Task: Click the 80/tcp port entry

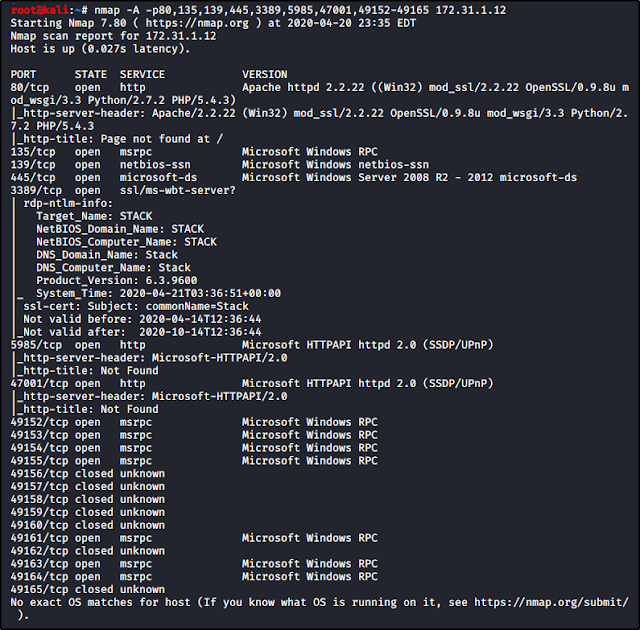Action: pos(28,87)
